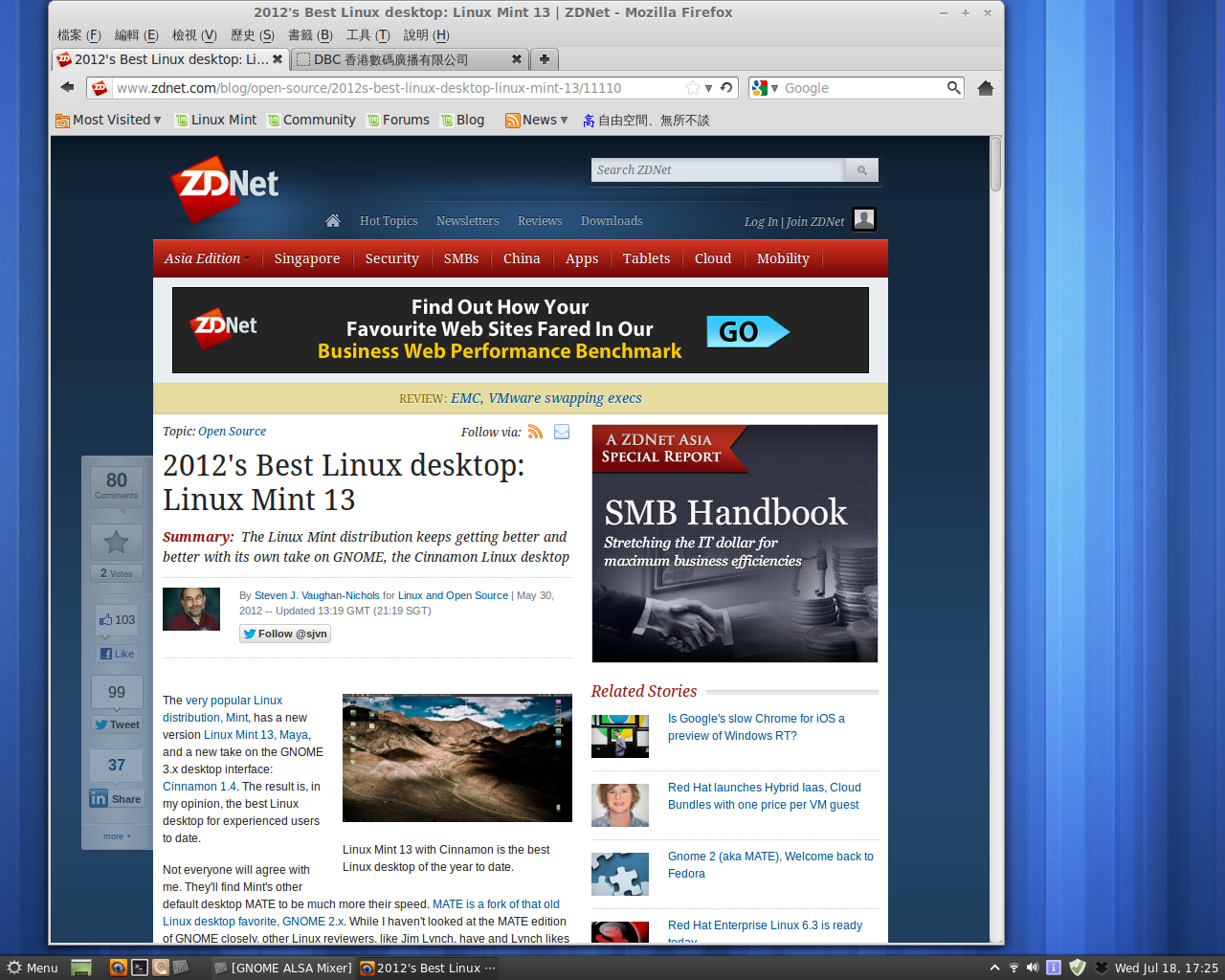Click the Hot Topics link
The height and width of the screenshot is (980, 1225).
pyautogui.click(x=389, y=221)
